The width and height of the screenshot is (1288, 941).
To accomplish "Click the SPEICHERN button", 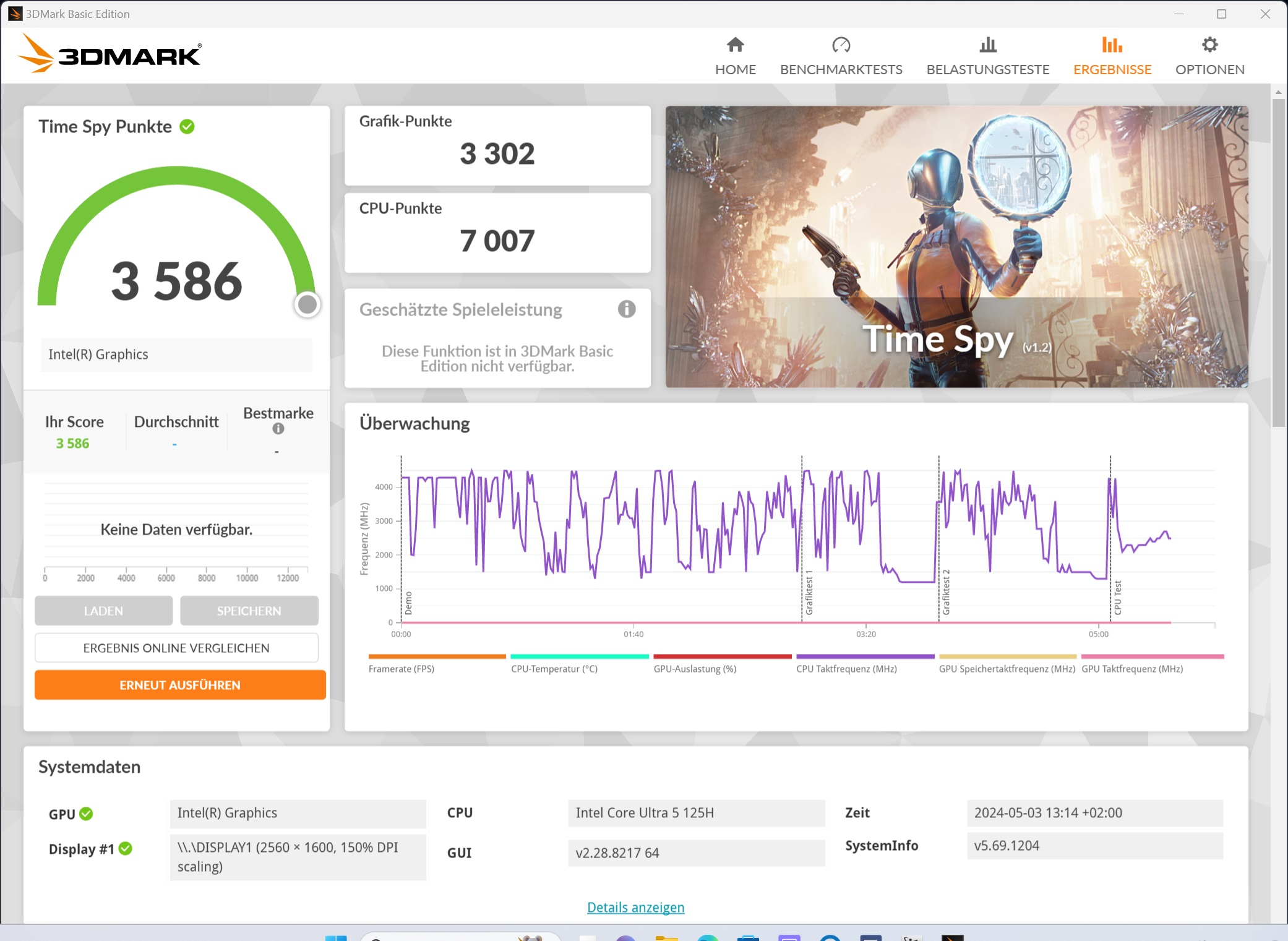I will 249,611.
